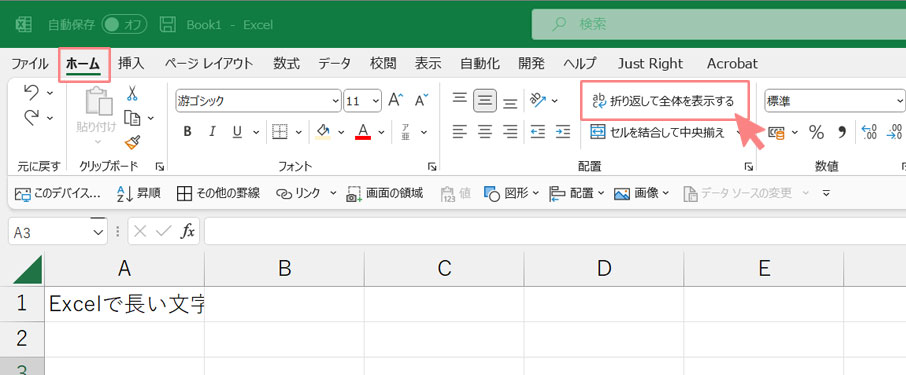Center cell text horizontally

click(x=485, y=132)
